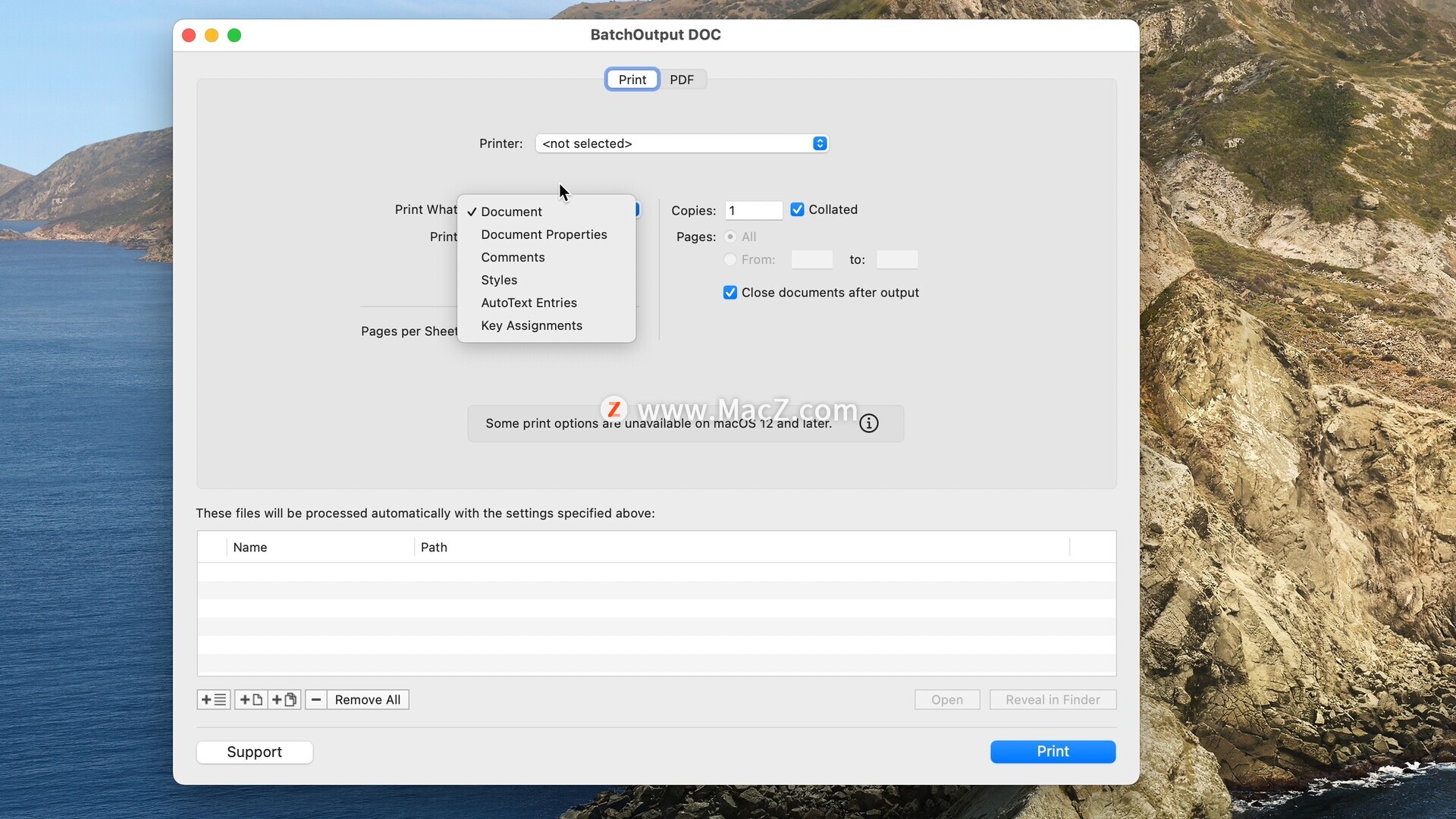Zoom the window with the green button

point(234,36)
